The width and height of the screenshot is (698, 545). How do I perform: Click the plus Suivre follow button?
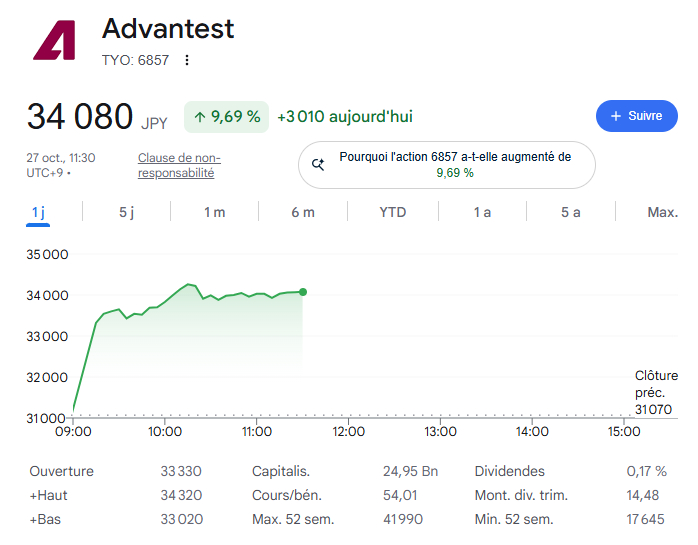(637, 116)
